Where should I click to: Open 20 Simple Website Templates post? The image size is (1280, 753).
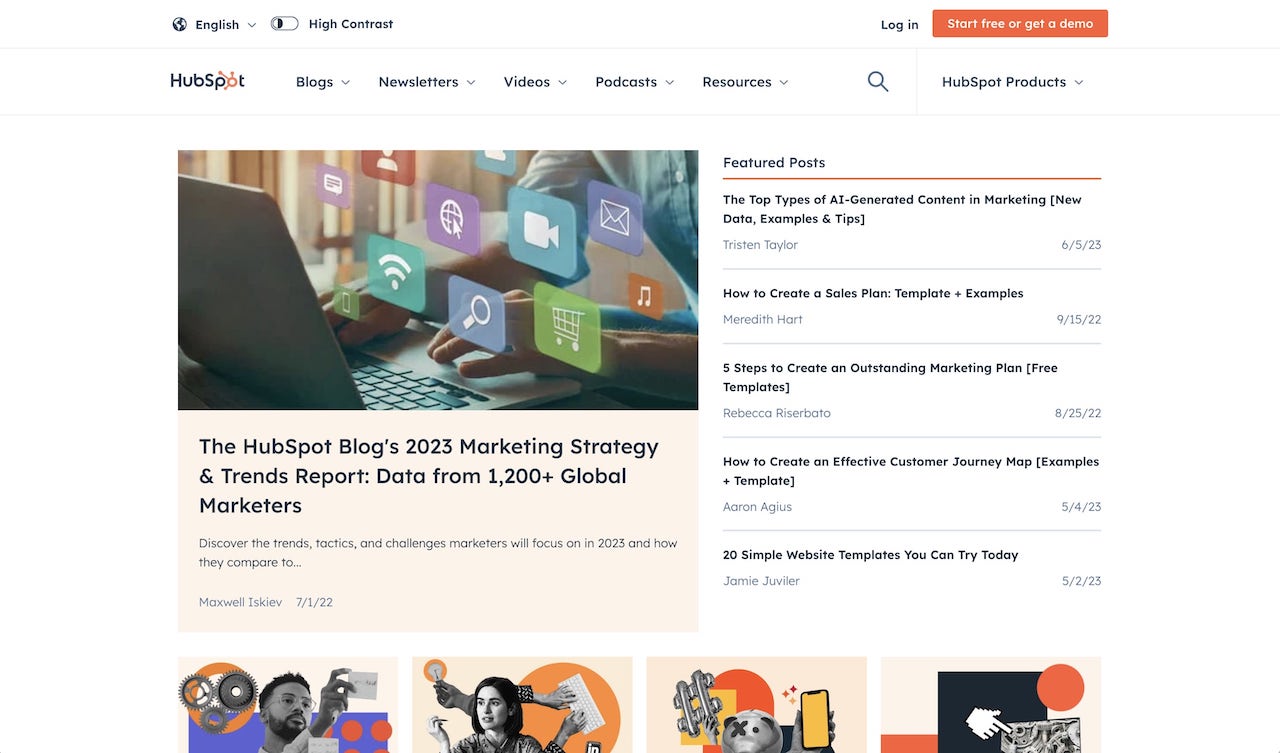click(870, 555)
